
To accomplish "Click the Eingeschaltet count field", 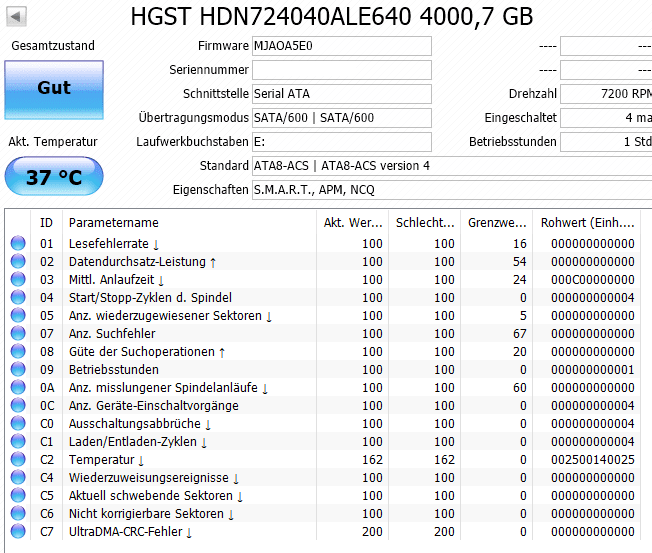I will [x=606, y=118].
